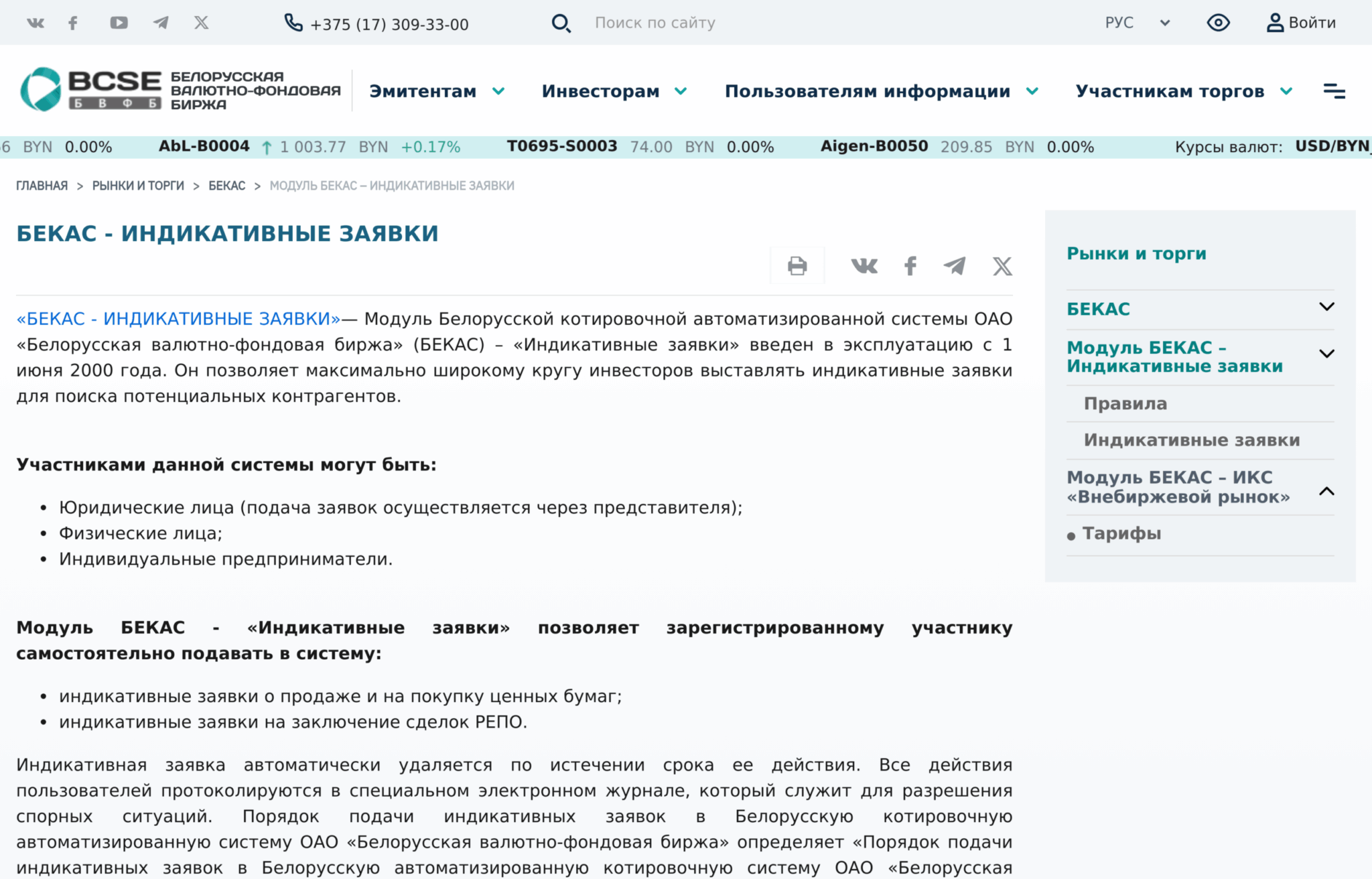Click the current breadcrumb МОДУЛЬ БЕКАС – ИНДИКАТИВНЫЕ ЗАЯВКИ
The height and width of the screenshot is (879, 1372).
tap(392, 186)
